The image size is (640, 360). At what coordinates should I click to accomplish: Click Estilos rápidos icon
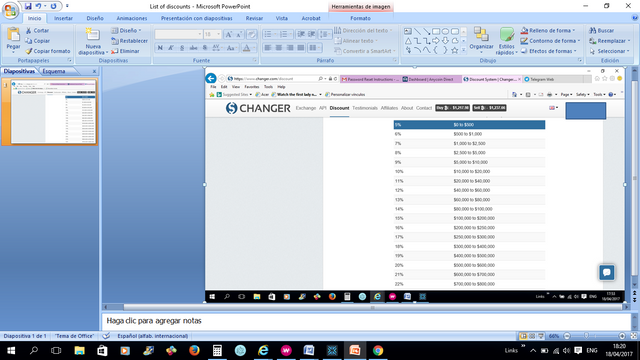click(507, 34)
